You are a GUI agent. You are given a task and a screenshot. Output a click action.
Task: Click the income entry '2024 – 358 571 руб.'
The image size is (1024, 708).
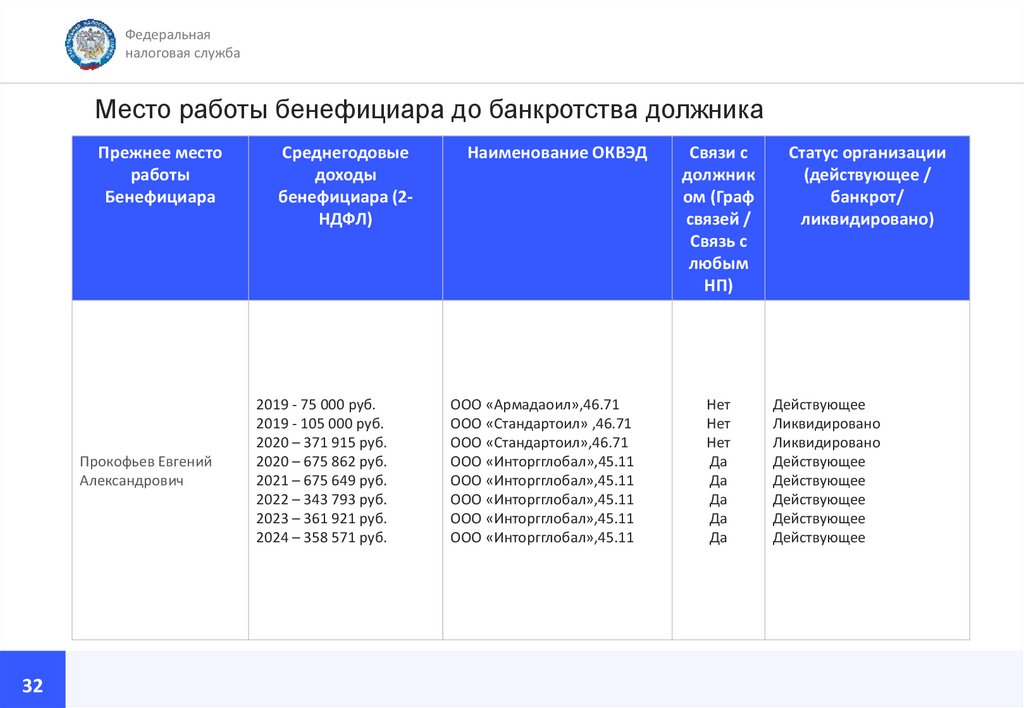point(321,537)
